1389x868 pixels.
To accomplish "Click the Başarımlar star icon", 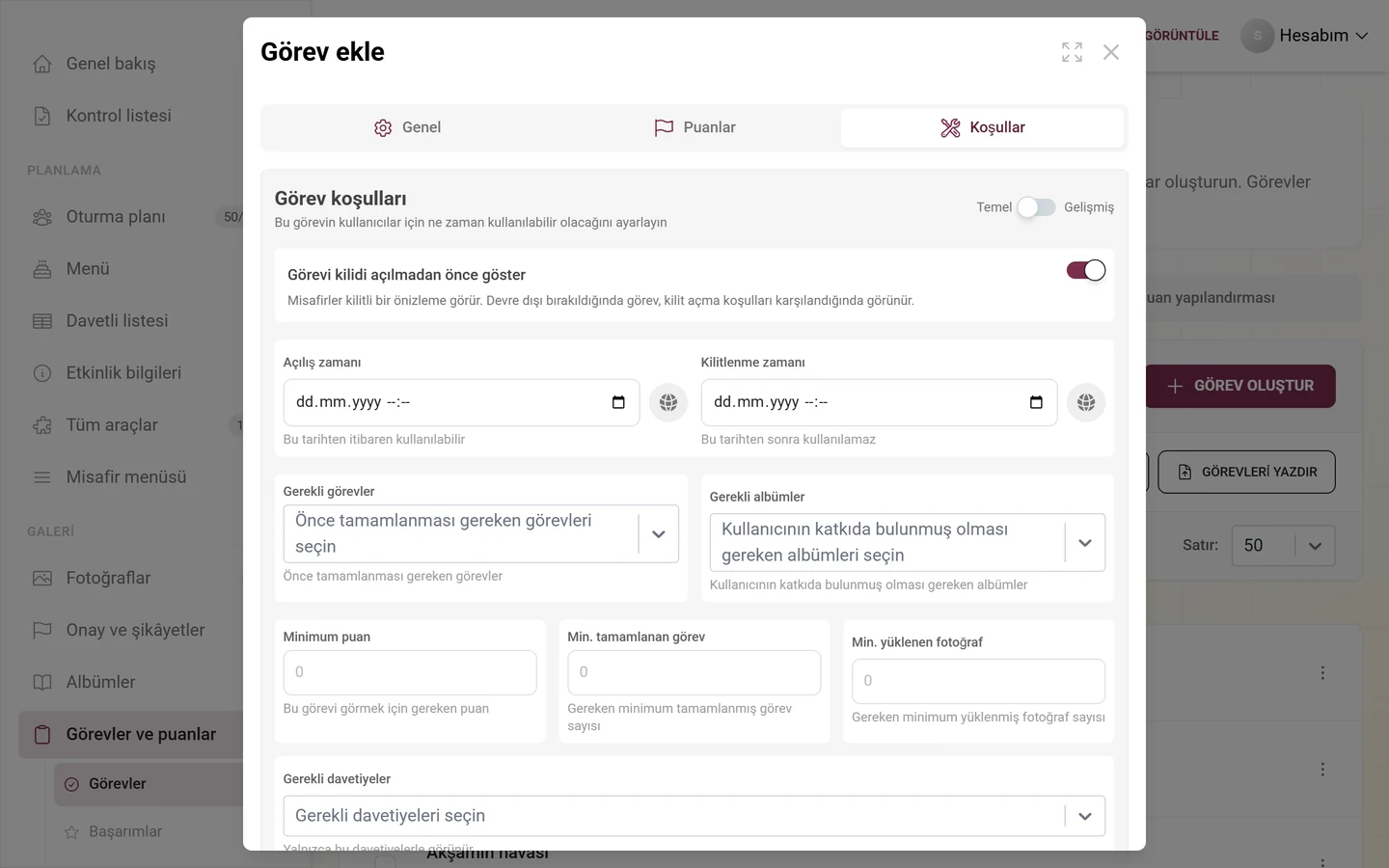I will [71, 832].
